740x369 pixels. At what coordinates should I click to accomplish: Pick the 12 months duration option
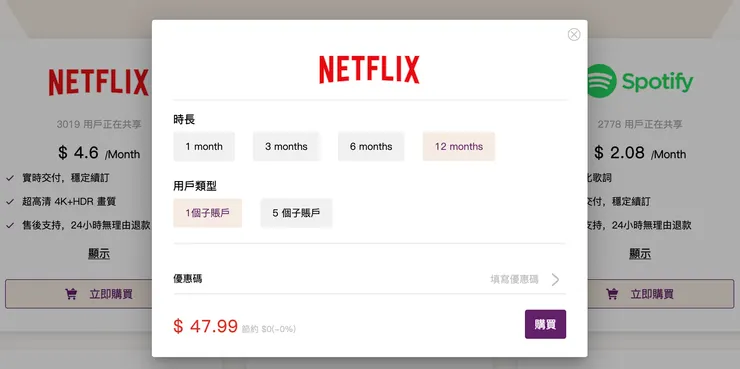[x=459, y=147]
